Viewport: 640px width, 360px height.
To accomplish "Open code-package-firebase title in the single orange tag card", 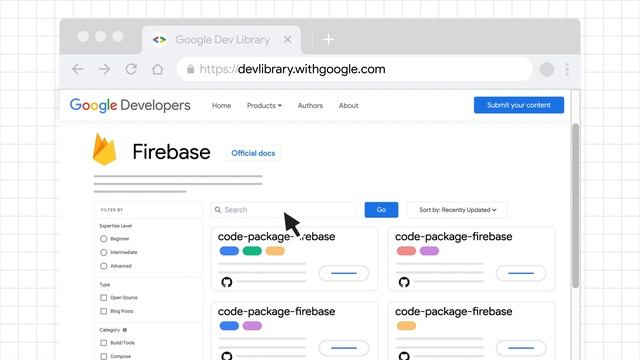I will tap(453, 311).
